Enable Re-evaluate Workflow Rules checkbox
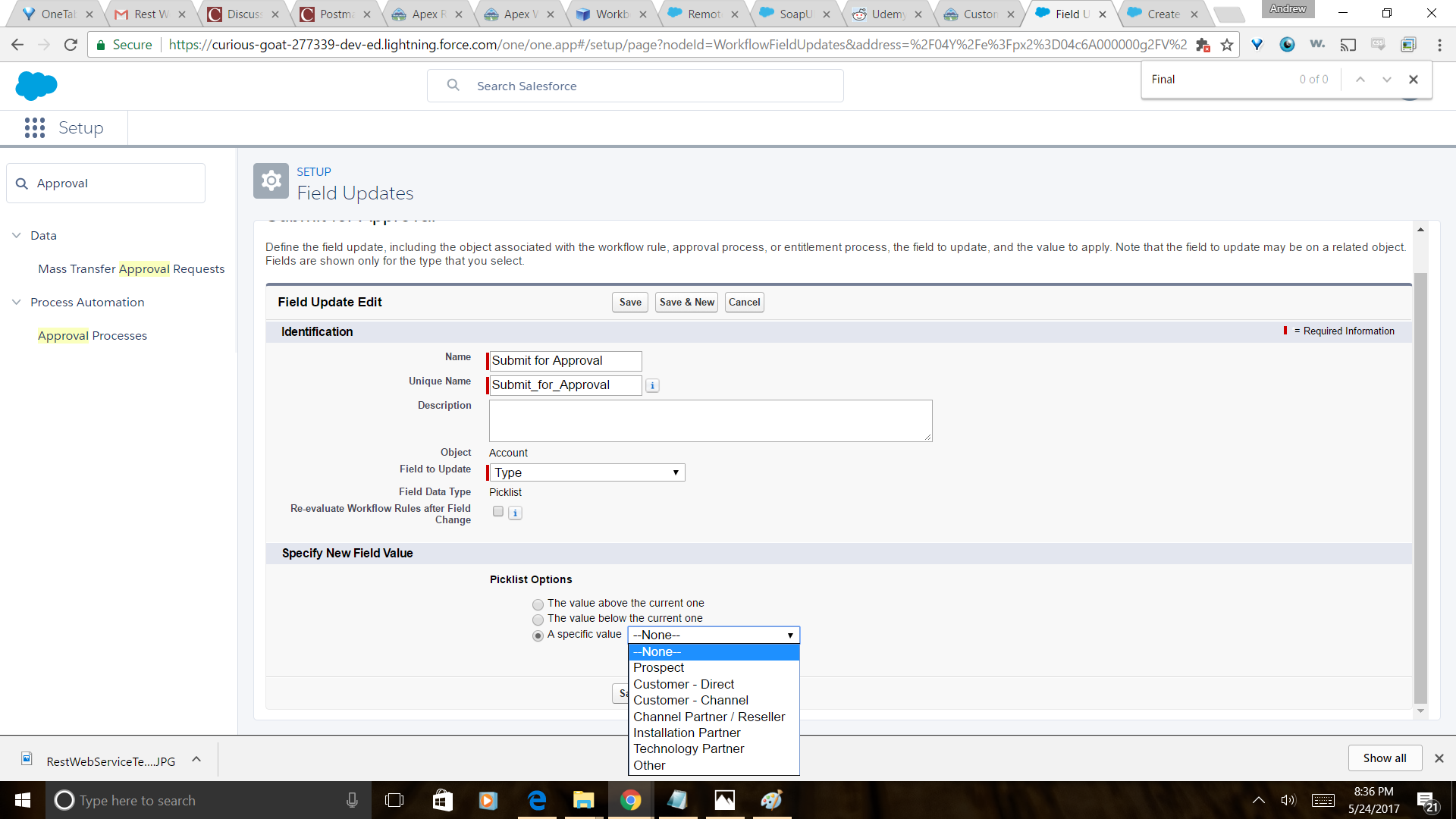 click(498, 512)
